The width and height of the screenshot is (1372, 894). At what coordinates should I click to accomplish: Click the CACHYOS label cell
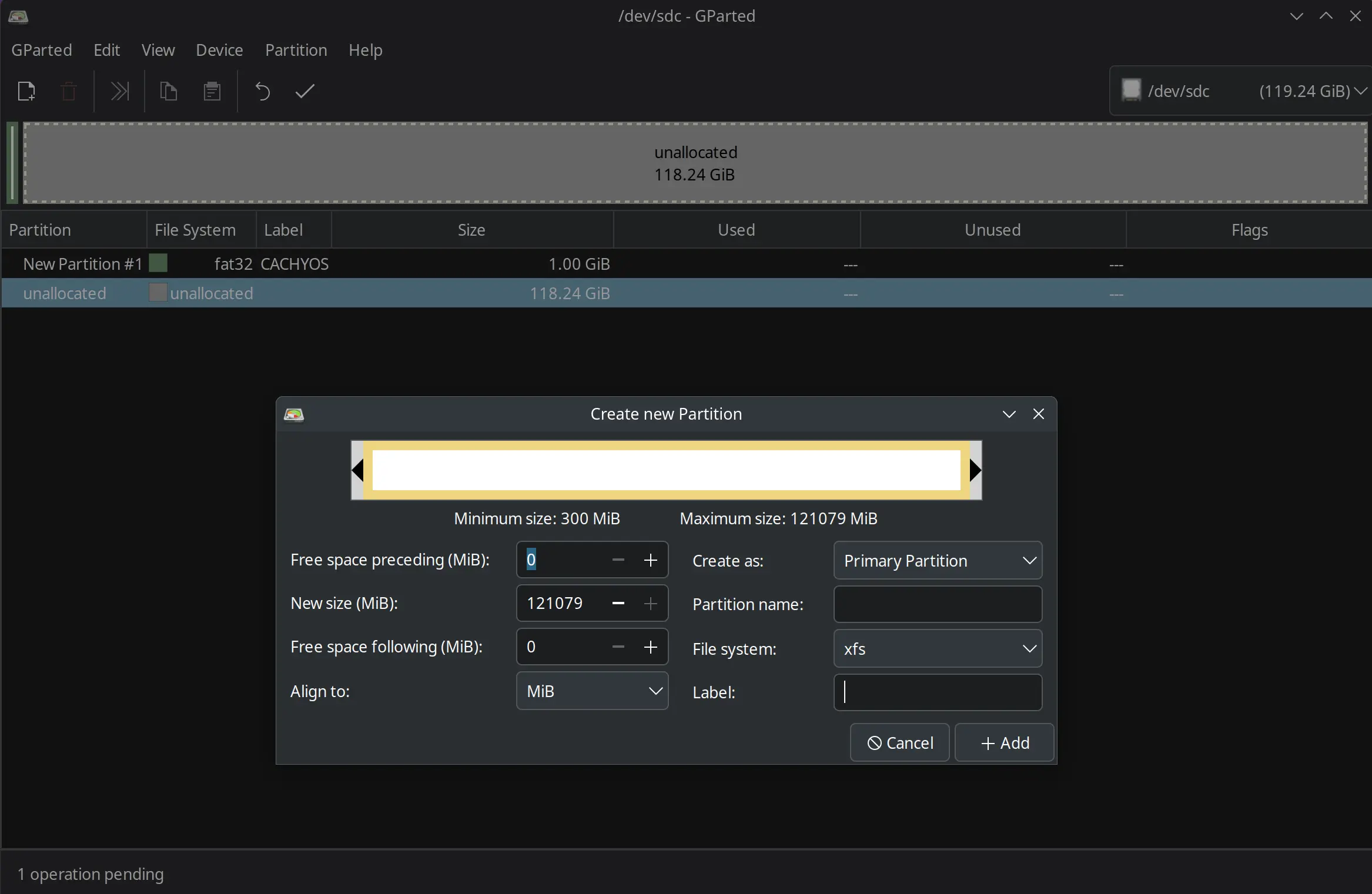tap(295, 264)
